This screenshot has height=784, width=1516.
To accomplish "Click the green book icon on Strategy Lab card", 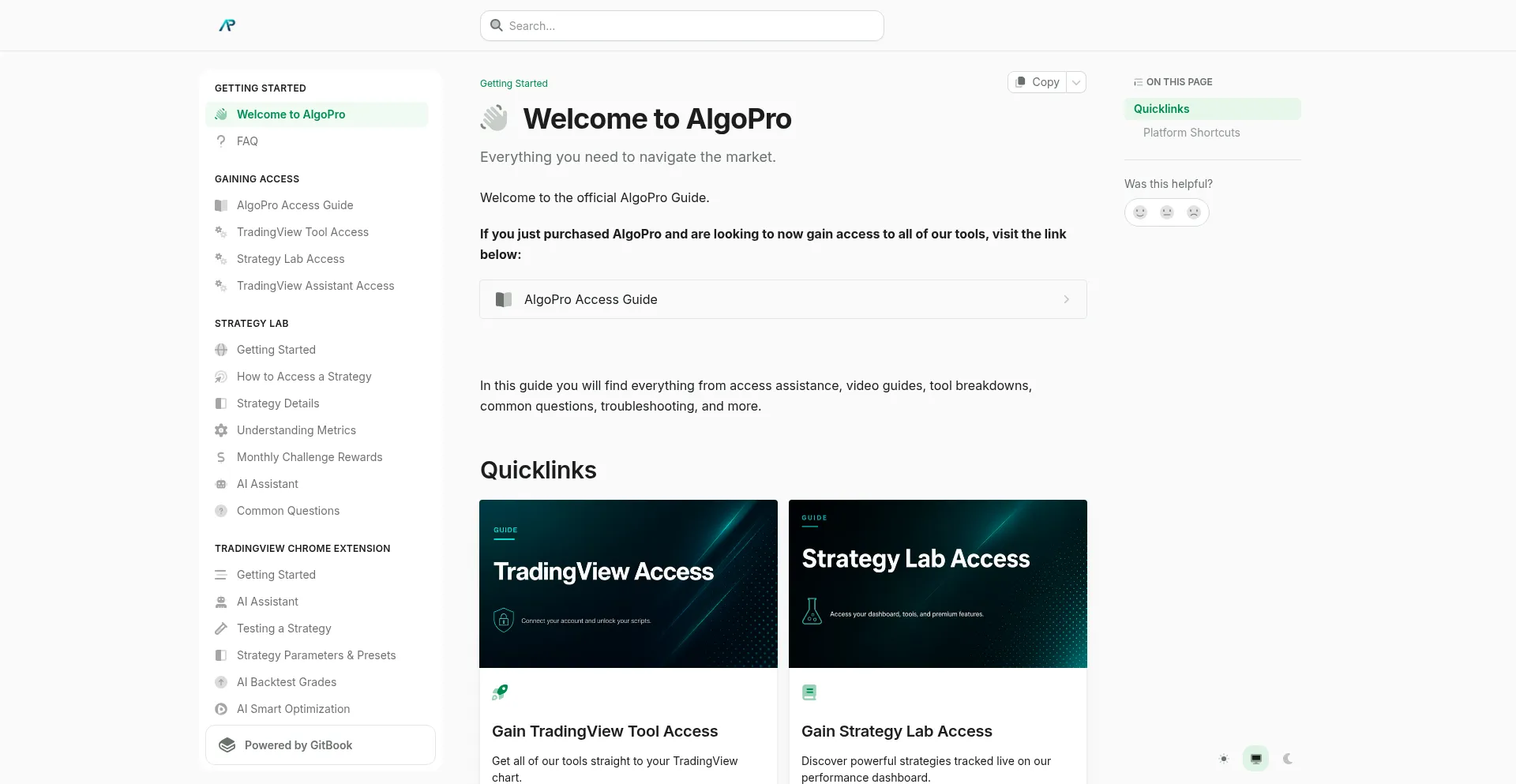I will click(x=809, y=692).
